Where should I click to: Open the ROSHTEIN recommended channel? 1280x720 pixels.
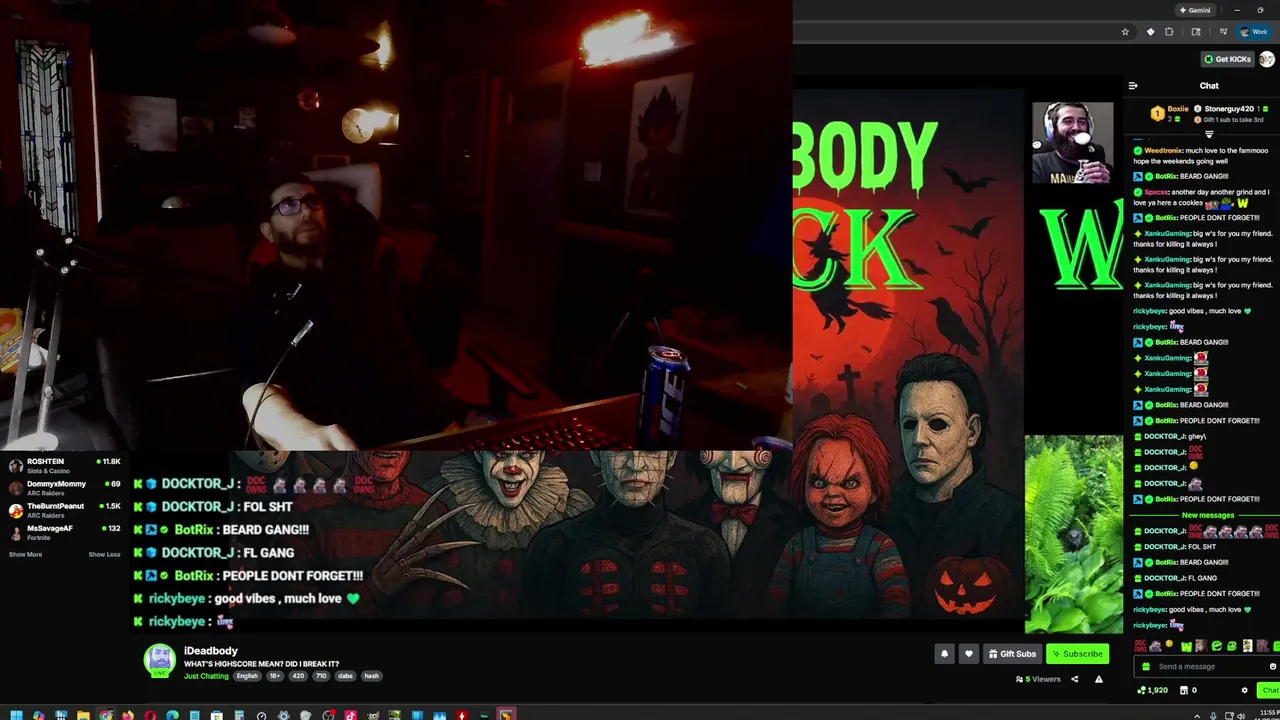coord(62,465)
